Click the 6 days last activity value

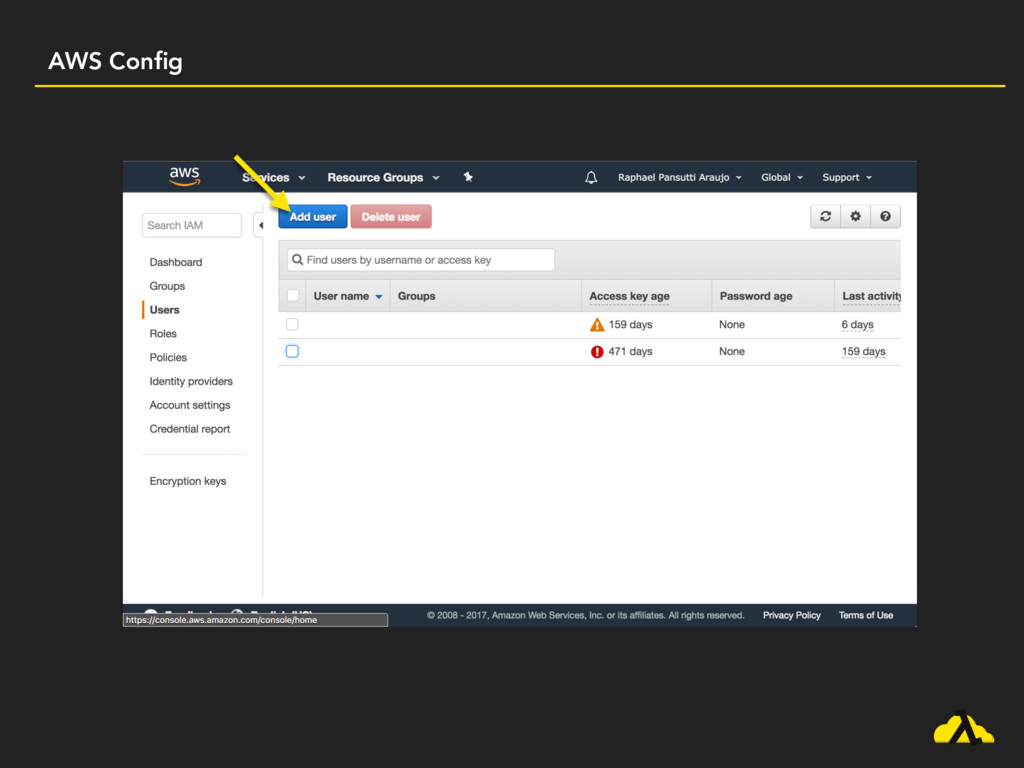pos(857,325)
